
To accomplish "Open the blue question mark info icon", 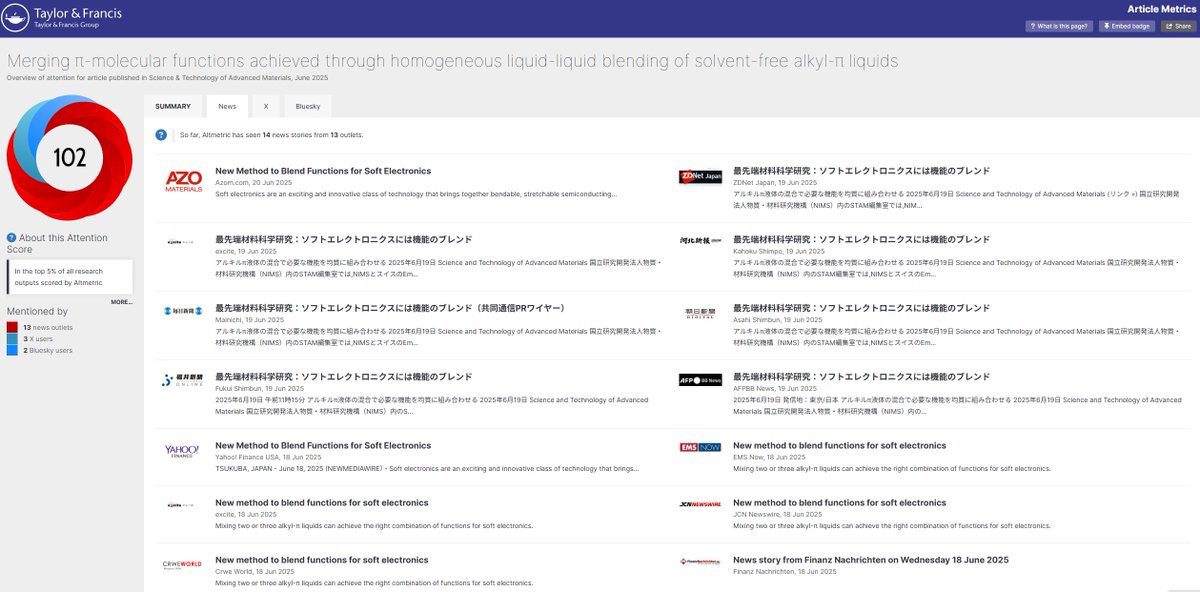I will pyautogui.click(x=161, y=134).
